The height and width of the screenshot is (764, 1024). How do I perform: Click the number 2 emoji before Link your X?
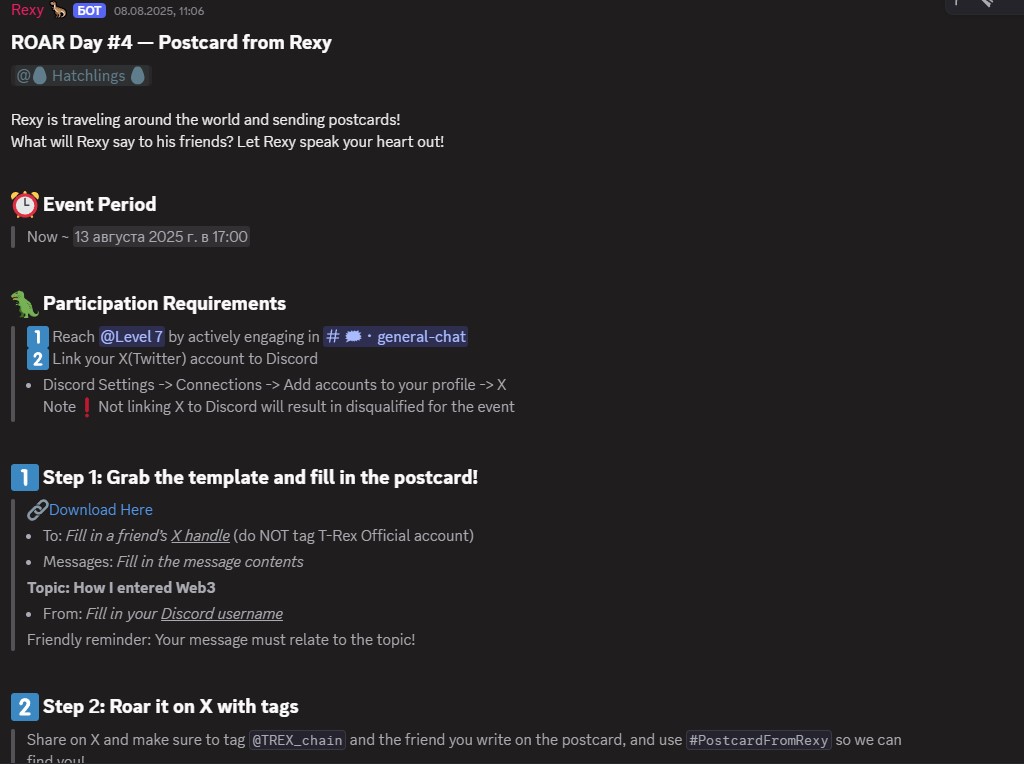38,359
